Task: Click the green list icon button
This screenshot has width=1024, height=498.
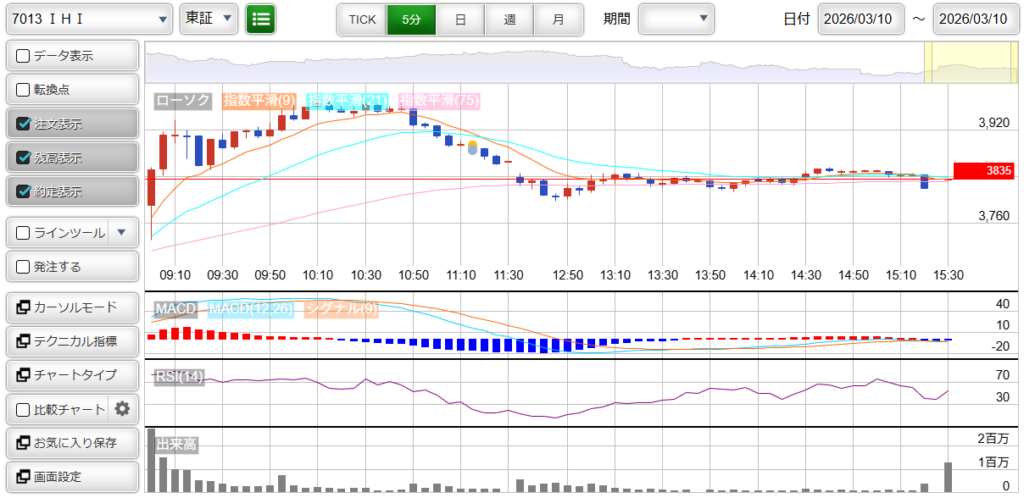Action: 261,19
